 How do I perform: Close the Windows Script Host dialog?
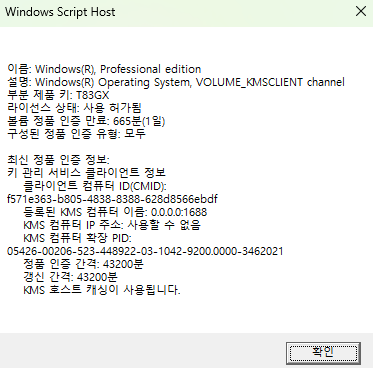click(x=361, y=12)
